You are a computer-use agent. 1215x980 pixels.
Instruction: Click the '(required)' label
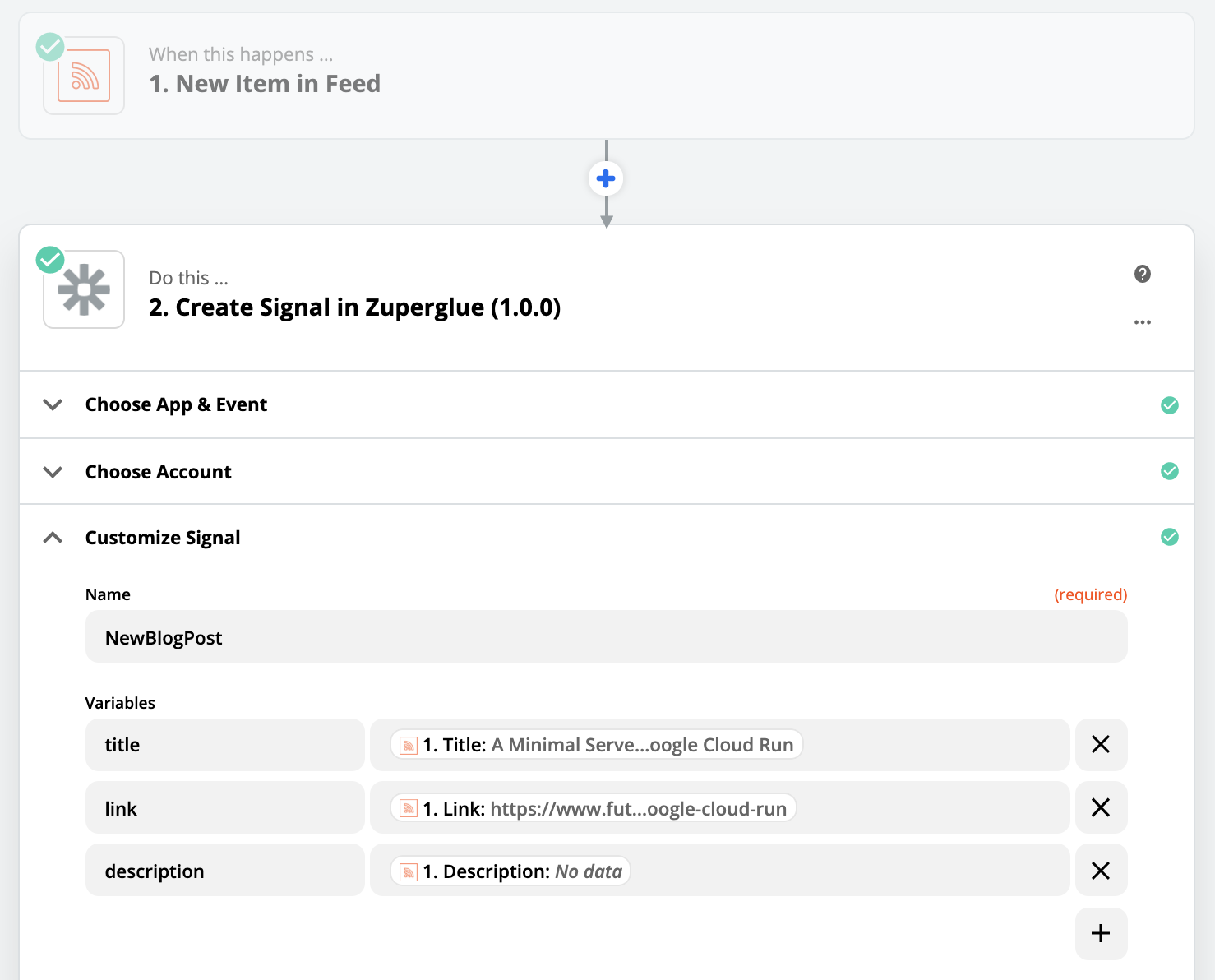(1091, 594)
